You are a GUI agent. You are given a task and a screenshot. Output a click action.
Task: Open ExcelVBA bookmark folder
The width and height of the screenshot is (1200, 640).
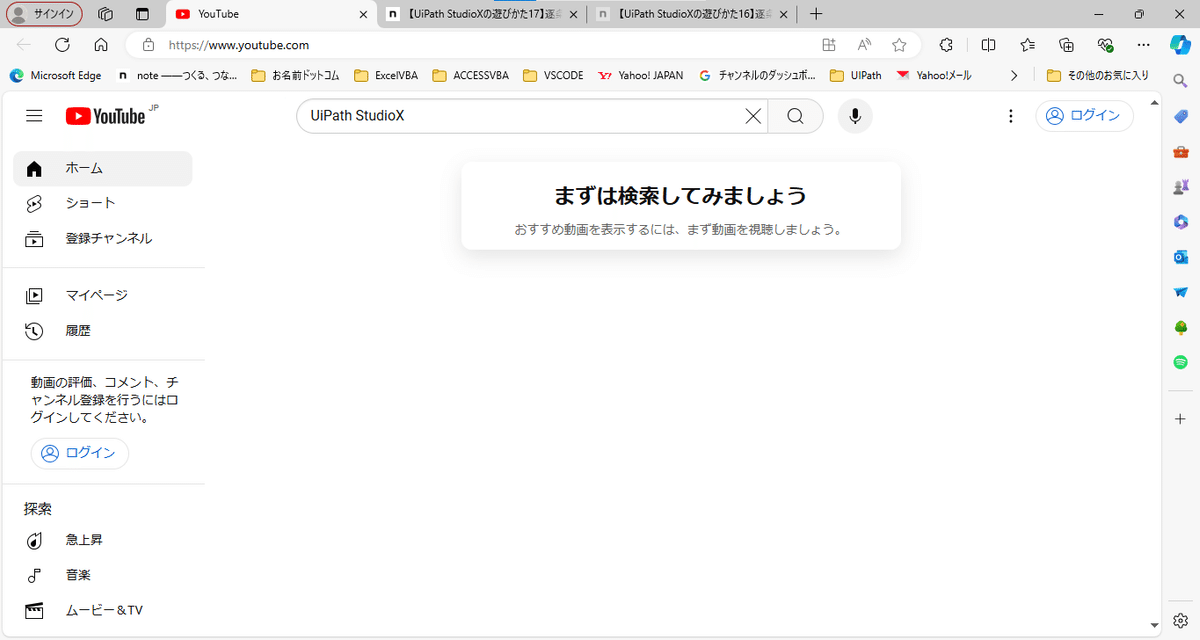[386, 75]
